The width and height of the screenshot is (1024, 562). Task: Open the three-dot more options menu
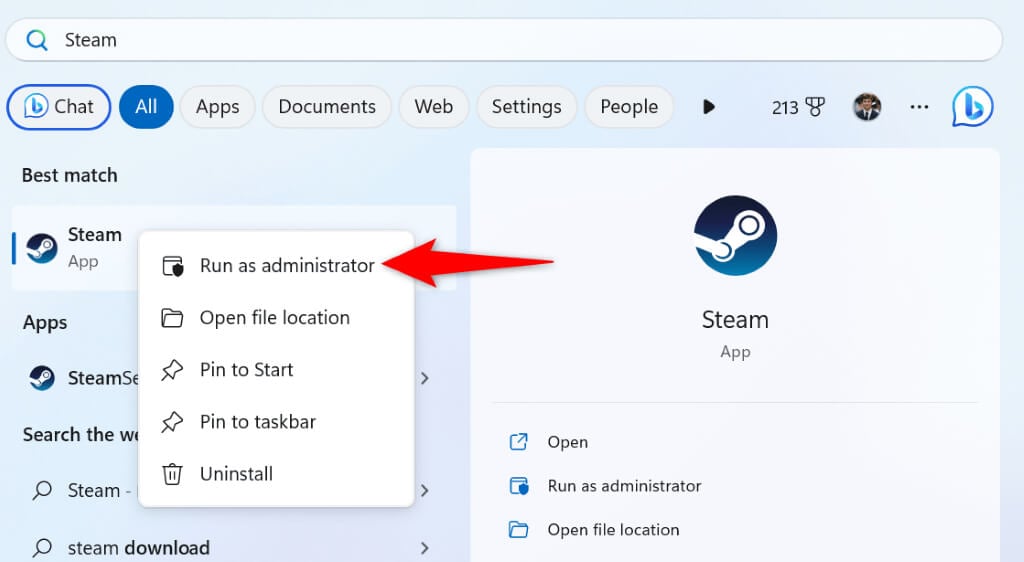[920, 107]
